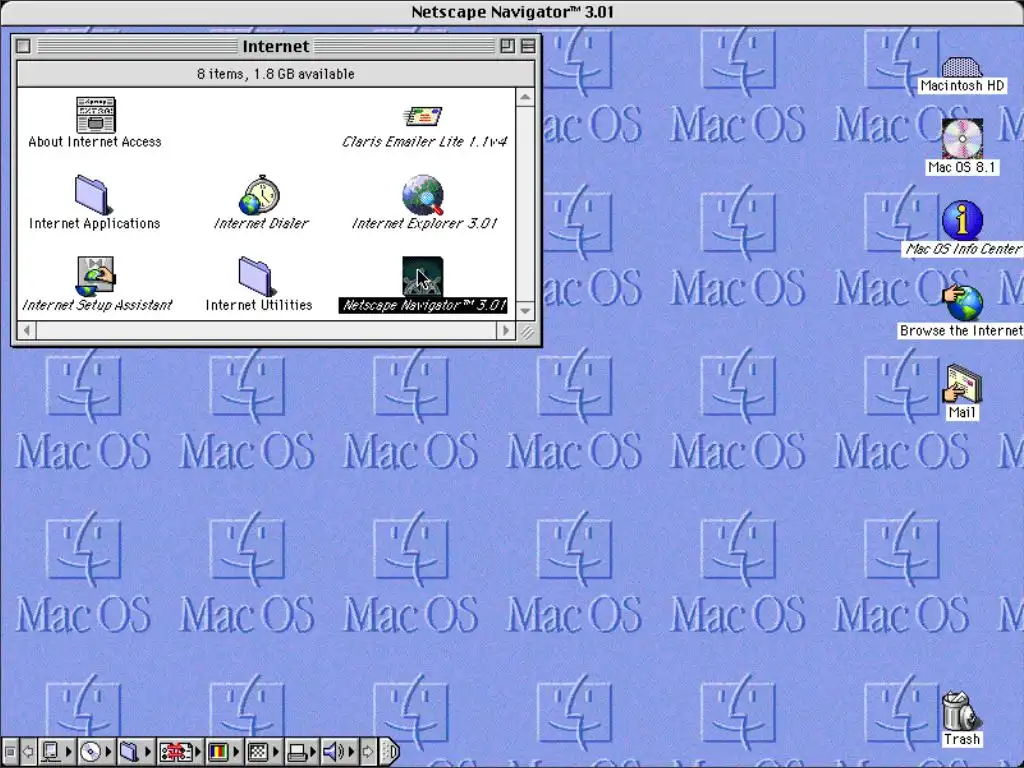The height and width of the screenshot is (768, 1024).
Task: Select the Trash icon
Action: (961, 712)
